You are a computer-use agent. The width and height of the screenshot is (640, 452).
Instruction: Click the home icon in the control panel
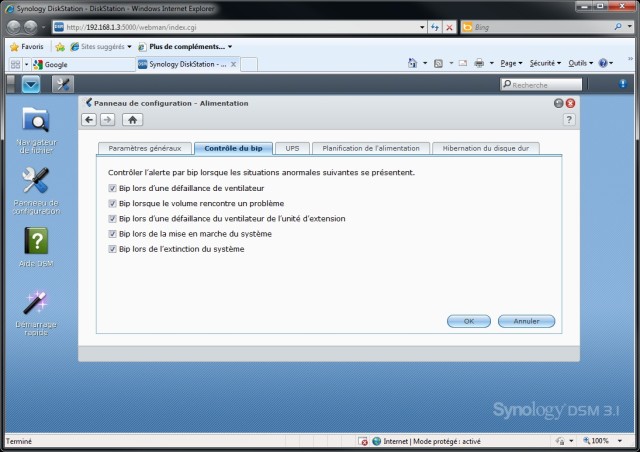(132, 120)
